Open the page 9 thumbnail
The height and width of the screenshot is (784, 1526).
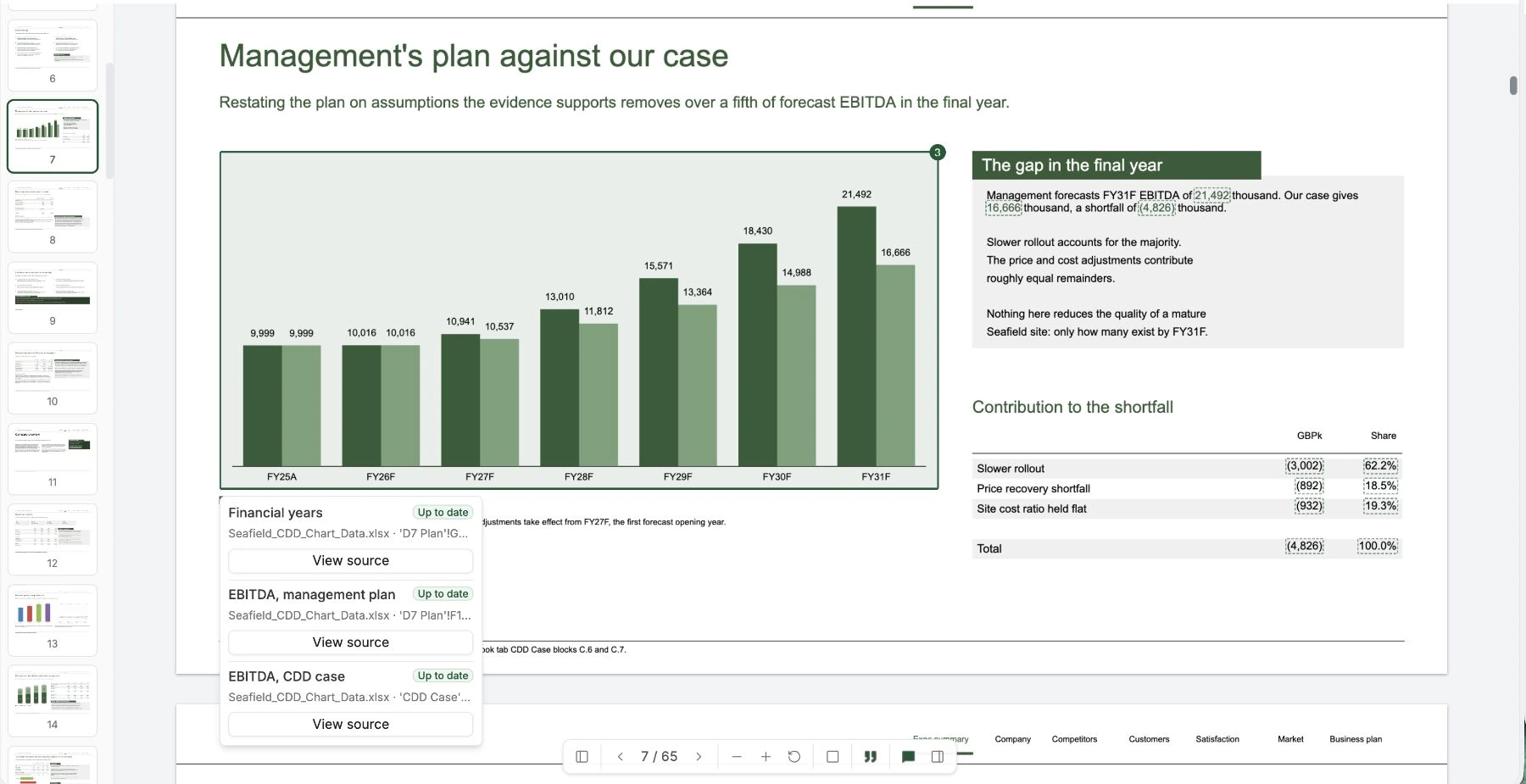(x=53, y=297)
